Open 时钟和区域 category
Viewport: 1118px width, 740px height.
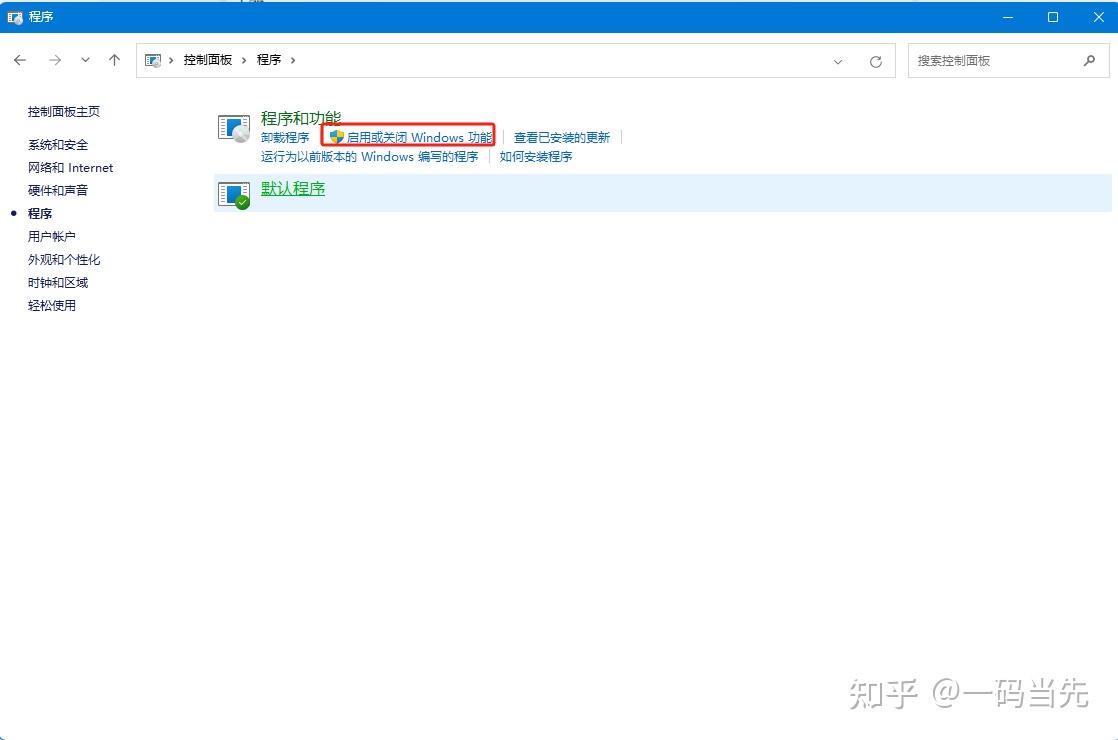click(x=58, y=282)
